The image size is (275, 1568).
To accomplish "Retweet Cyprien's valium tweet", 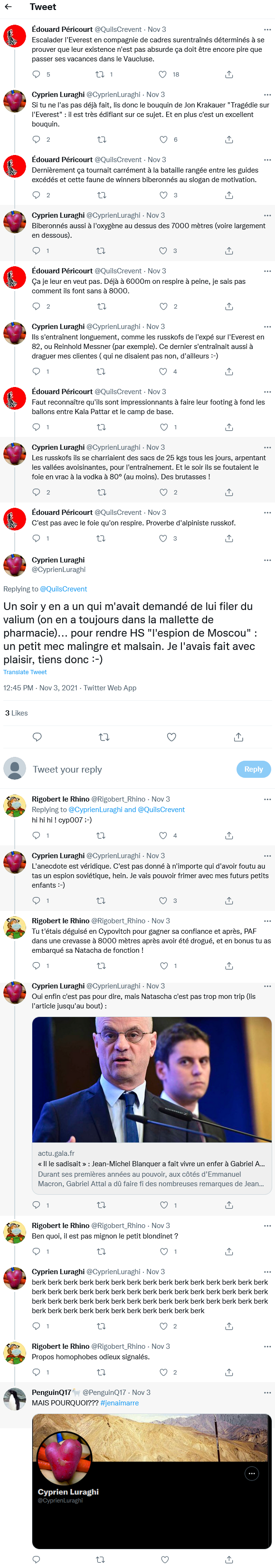I will tap(104, 736).
